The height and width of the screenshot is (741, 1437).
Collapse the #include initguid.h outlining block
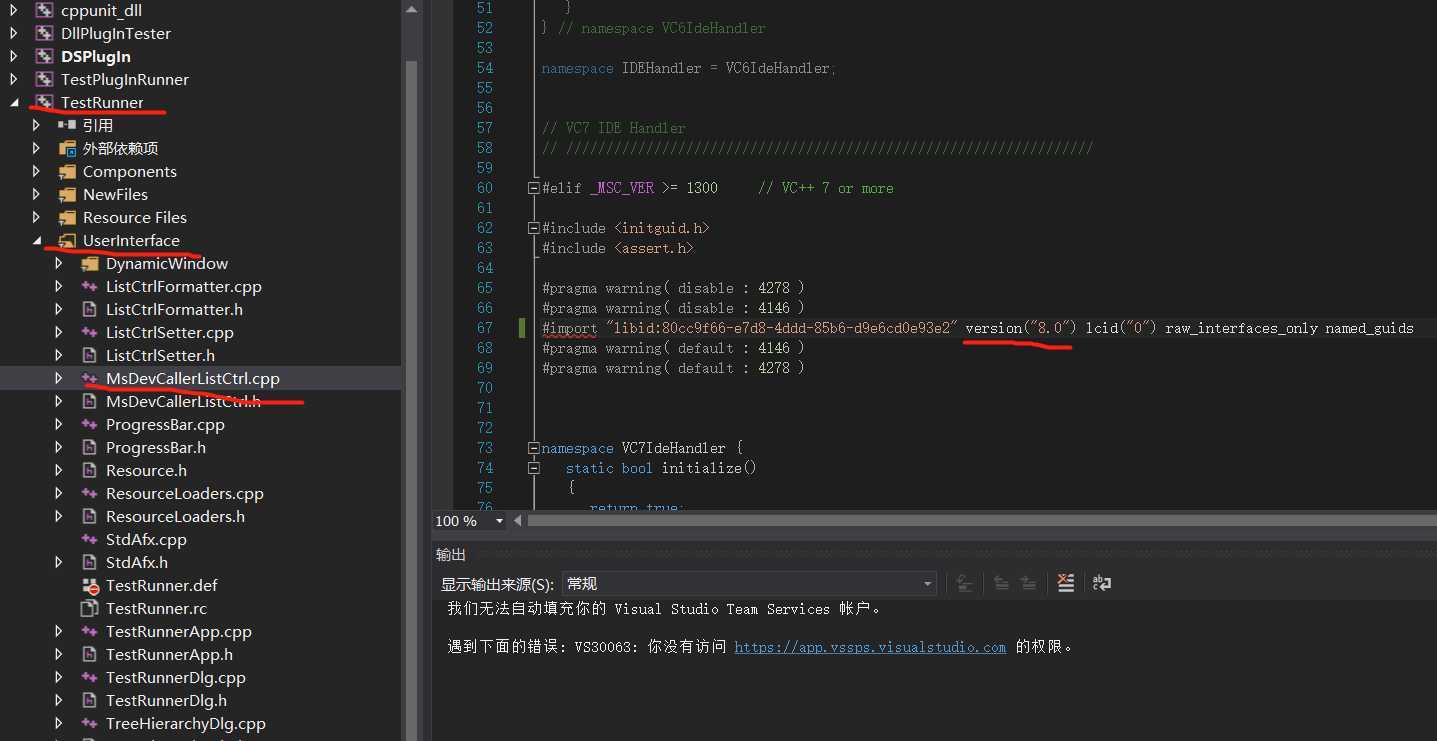(534, 228)
